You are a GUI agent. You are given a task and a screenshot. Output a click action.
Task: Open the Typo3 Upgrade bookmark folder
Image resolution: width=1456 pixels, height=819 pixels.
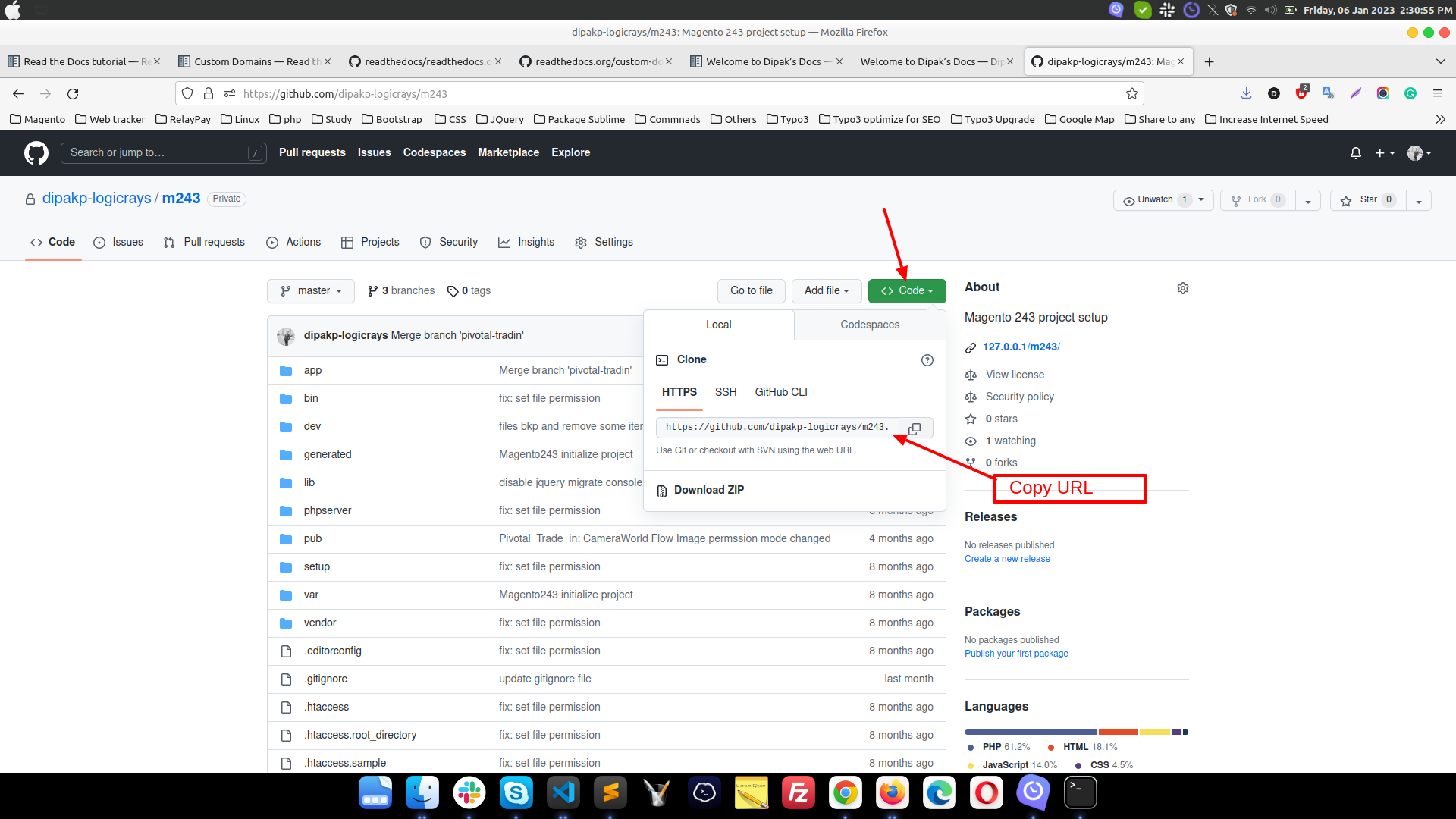click(x=993, y=119)
